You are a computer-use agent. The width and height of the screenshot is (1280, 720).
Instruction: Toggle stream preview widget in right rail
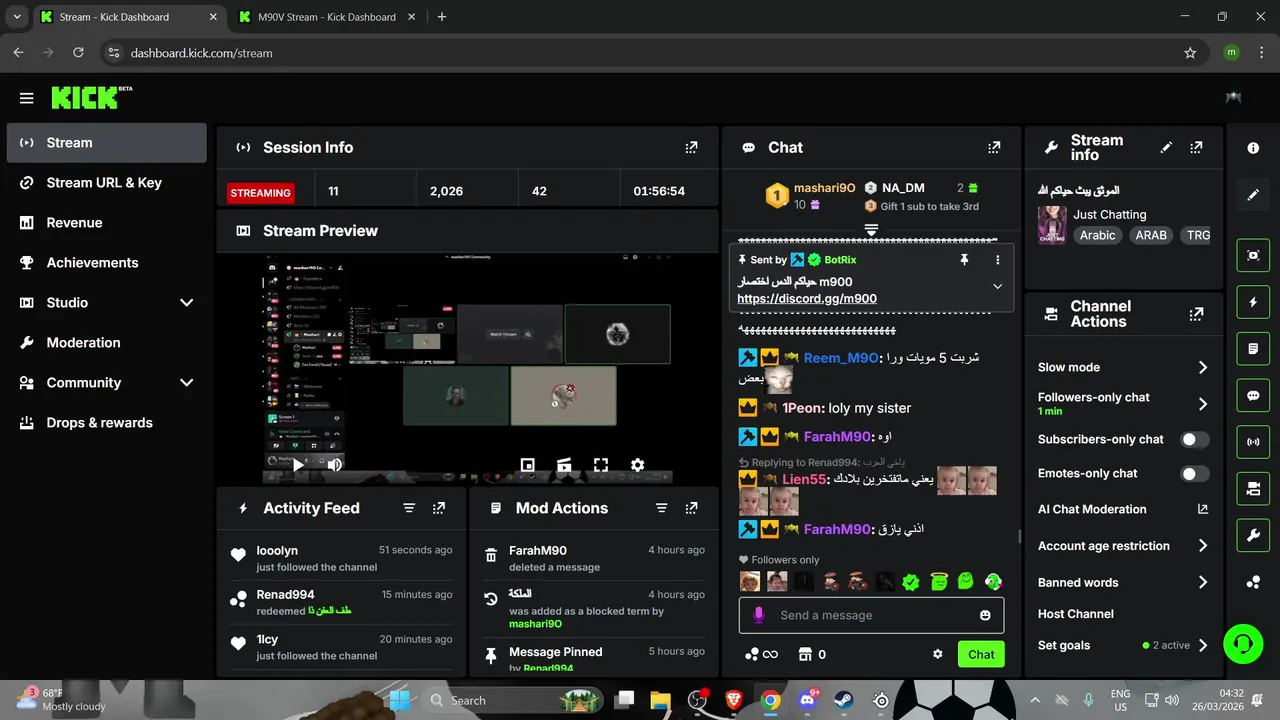1253,255
